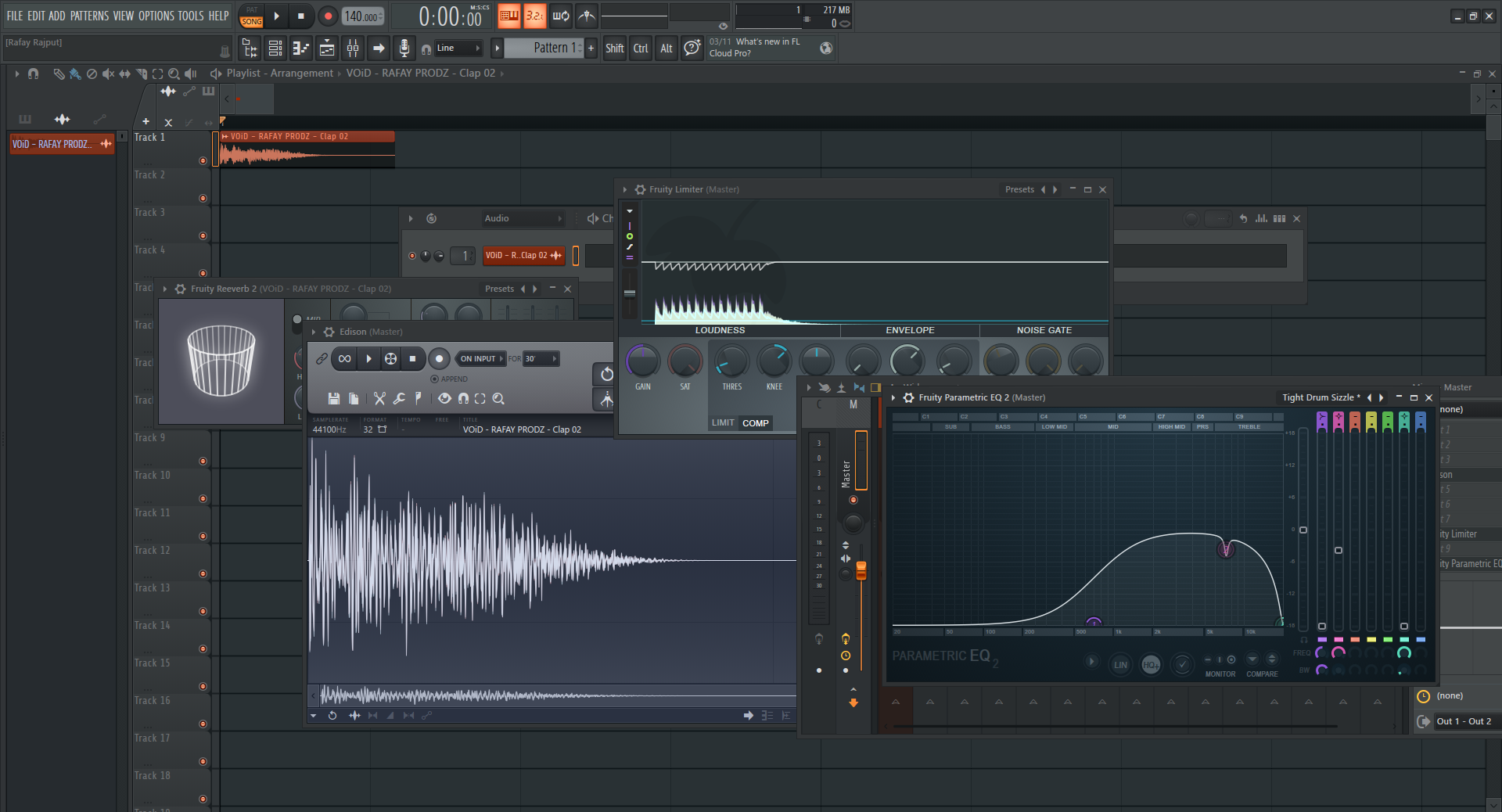Image resolution: width=1502 pixels, height=812 pixels.
Task: Open the Mixer from the toolbar
Action: point(353,49)
